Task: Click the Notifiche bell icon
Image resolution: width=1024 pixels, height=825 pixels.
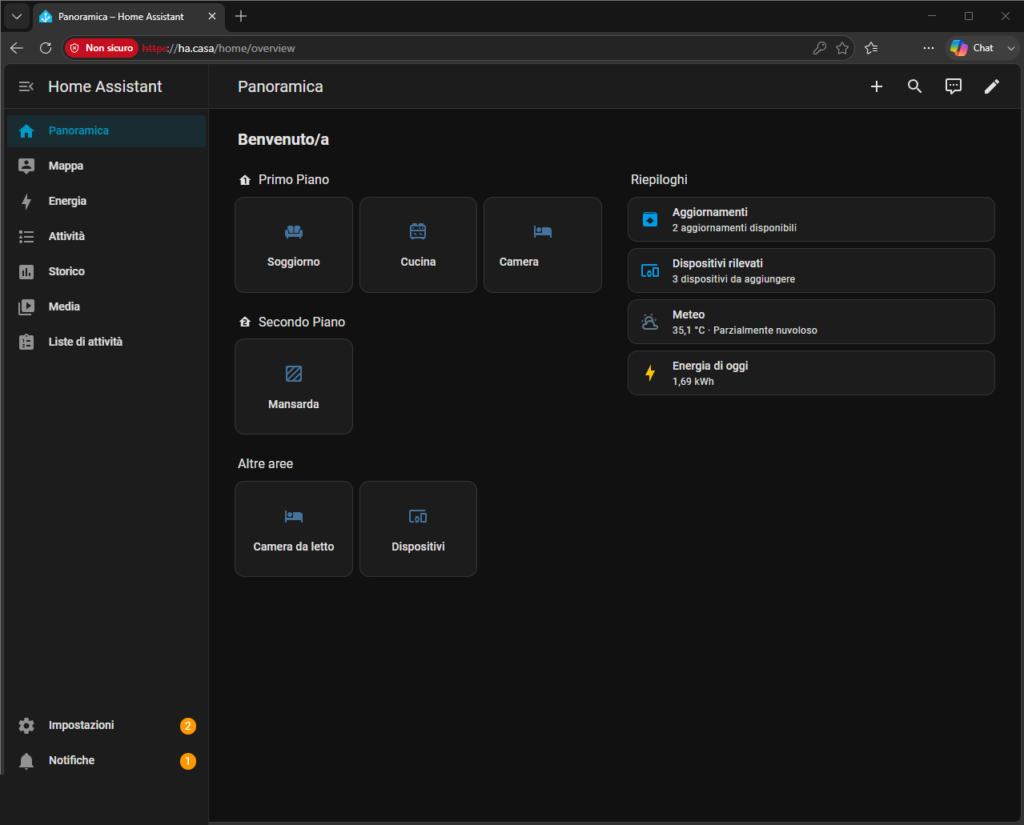Action: [x=26, y=761]
